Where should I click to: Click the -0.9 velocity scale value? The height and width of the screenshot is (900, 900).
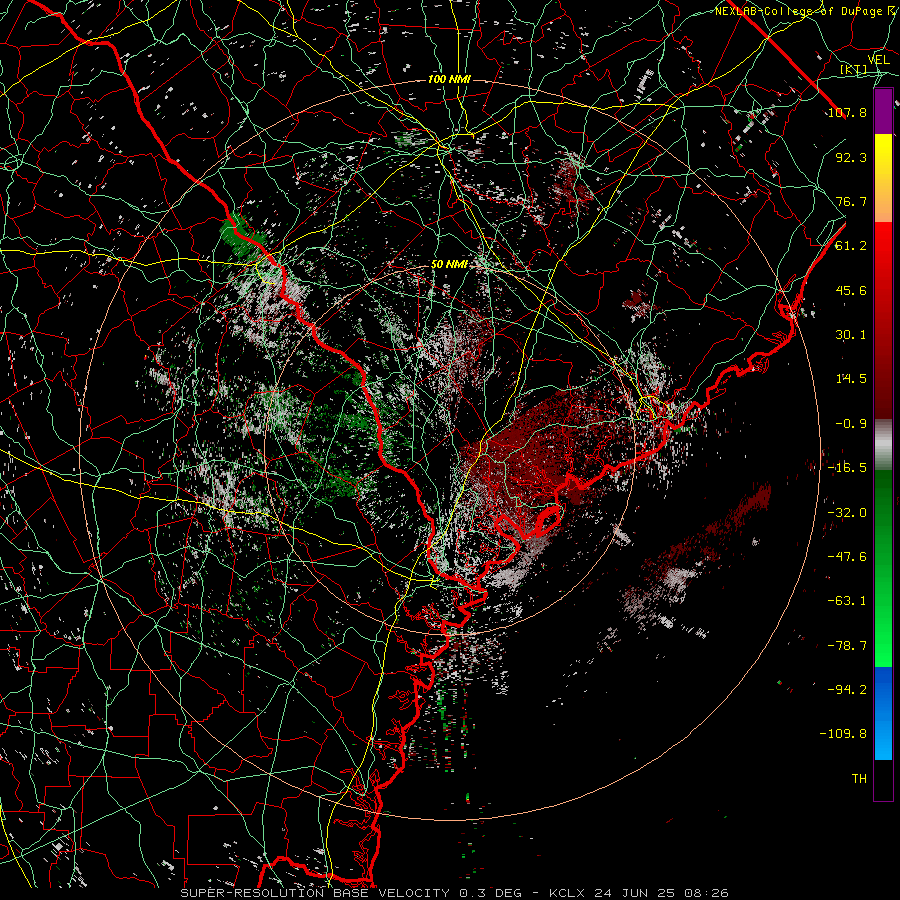click(851, 424)
